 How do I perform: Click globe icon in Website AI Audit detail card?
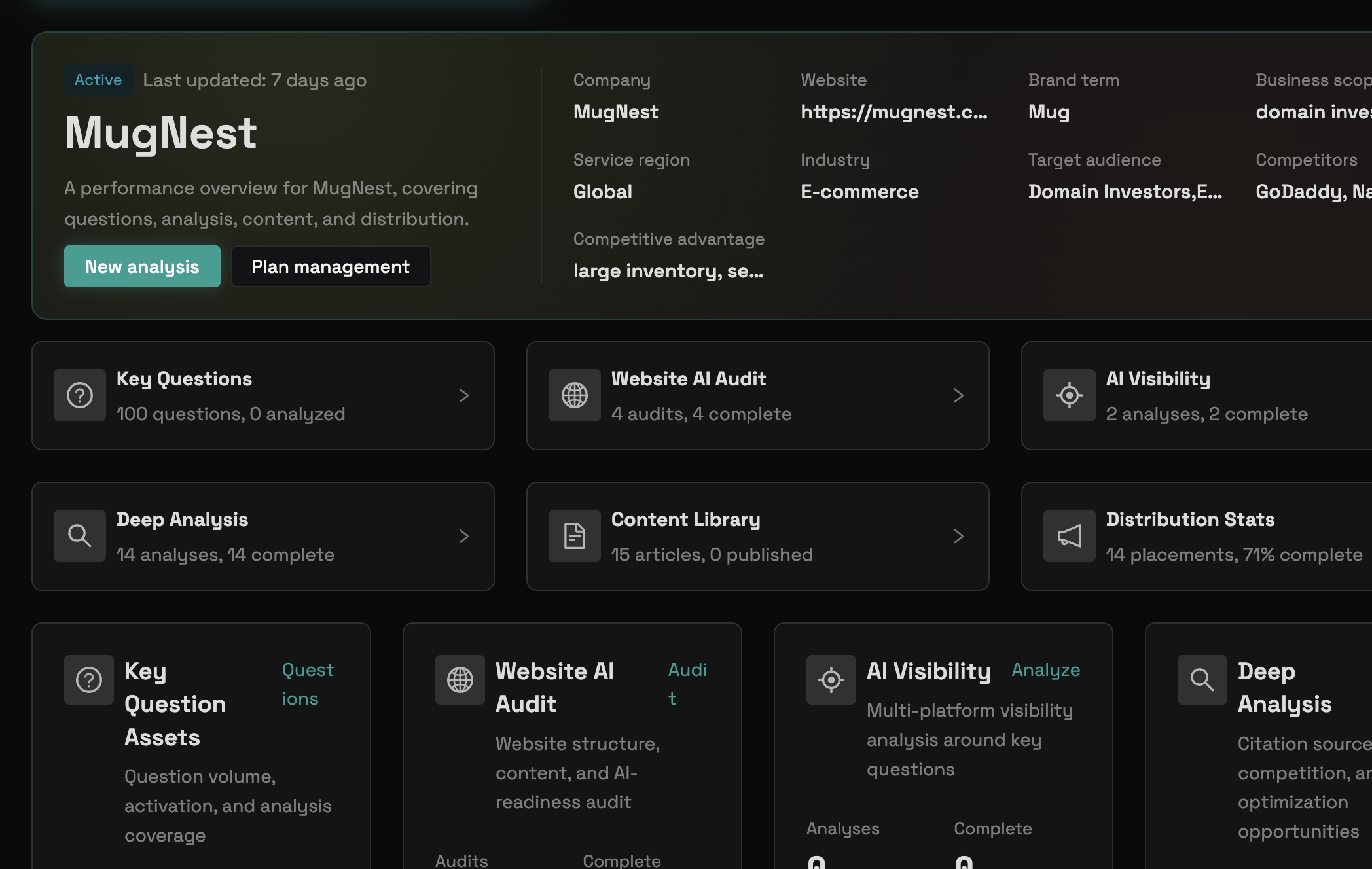(460, 680)
